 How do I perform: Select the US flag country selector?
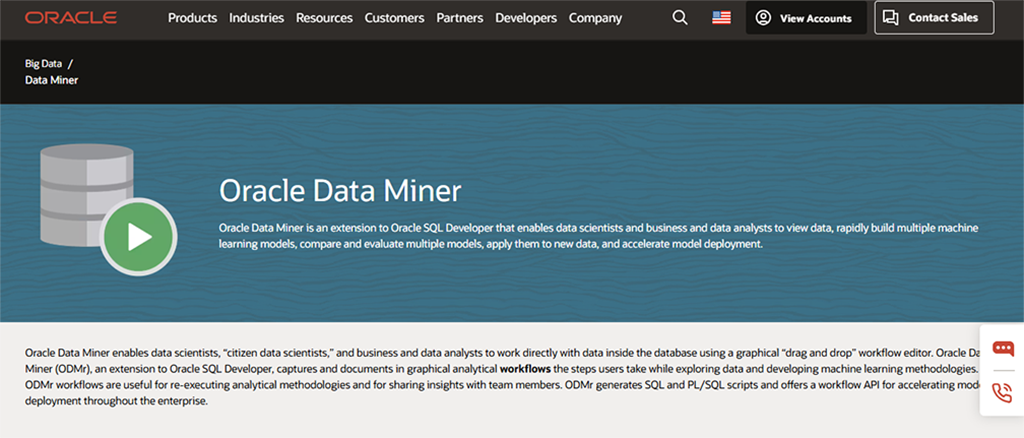(x=722, y=18)
